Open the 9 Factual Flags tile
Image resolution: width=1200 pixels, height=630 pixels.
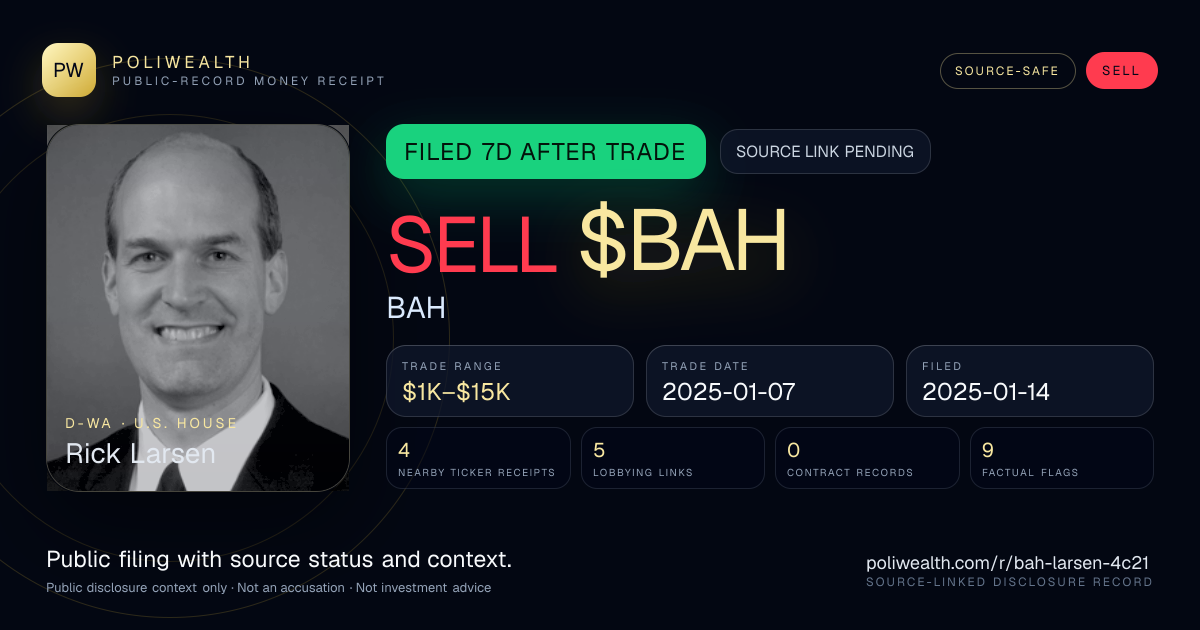click(x=1062, y=458)
